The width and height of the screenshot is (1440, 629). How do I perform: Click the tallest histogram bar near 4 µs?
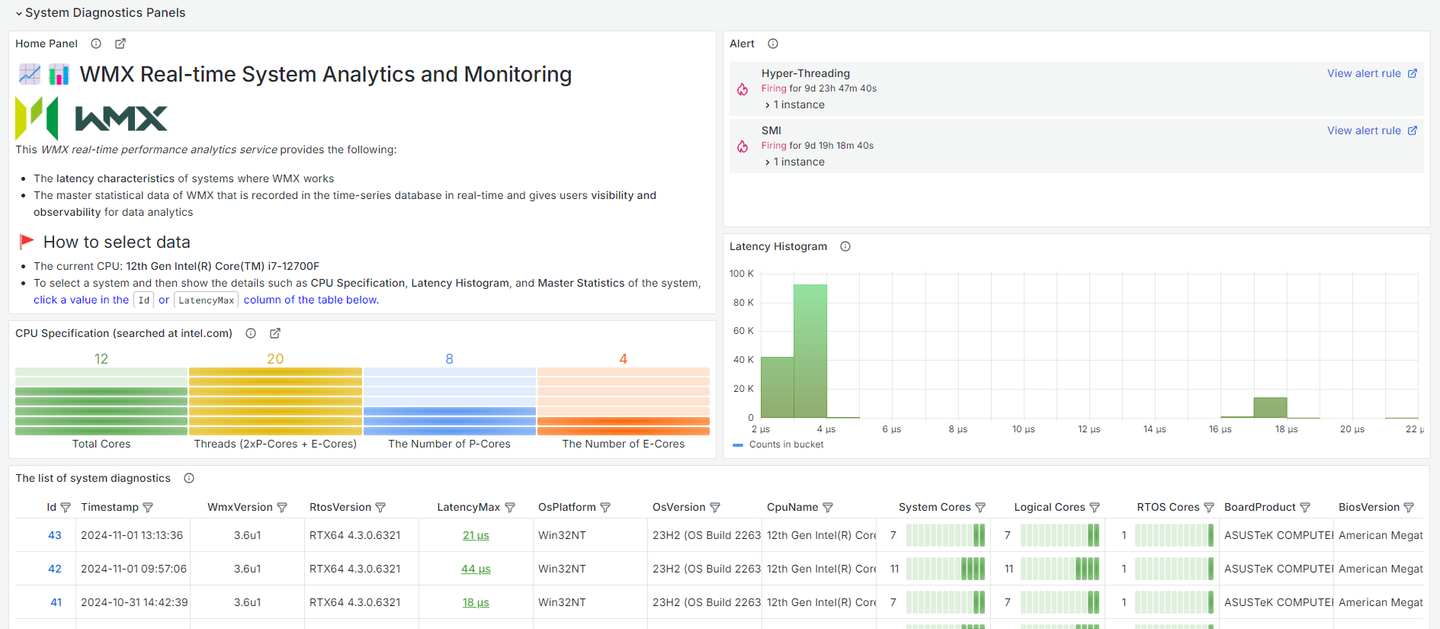pyautogui.click(x=810, y=351)
